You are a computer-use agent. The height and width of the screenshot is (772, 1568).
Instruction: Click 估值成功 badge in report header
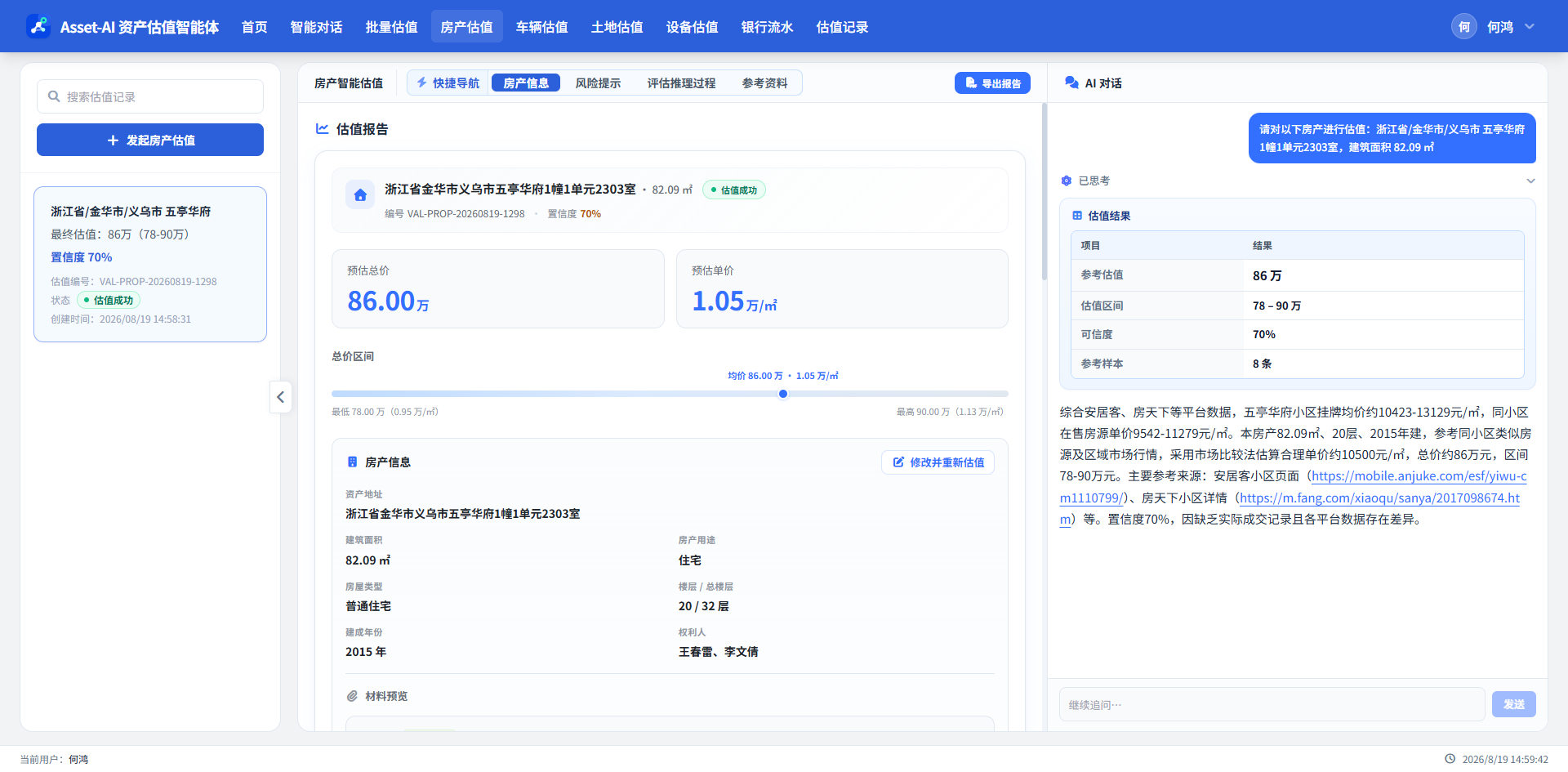(734, 190)
